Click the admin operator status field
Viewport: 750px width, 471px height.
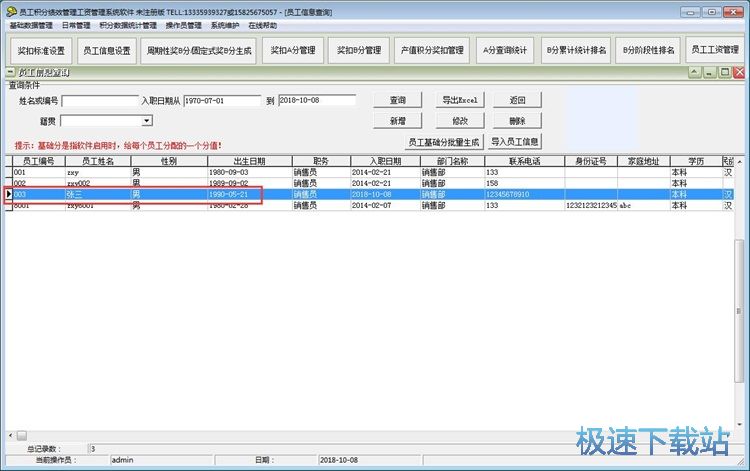coord(162,460)
